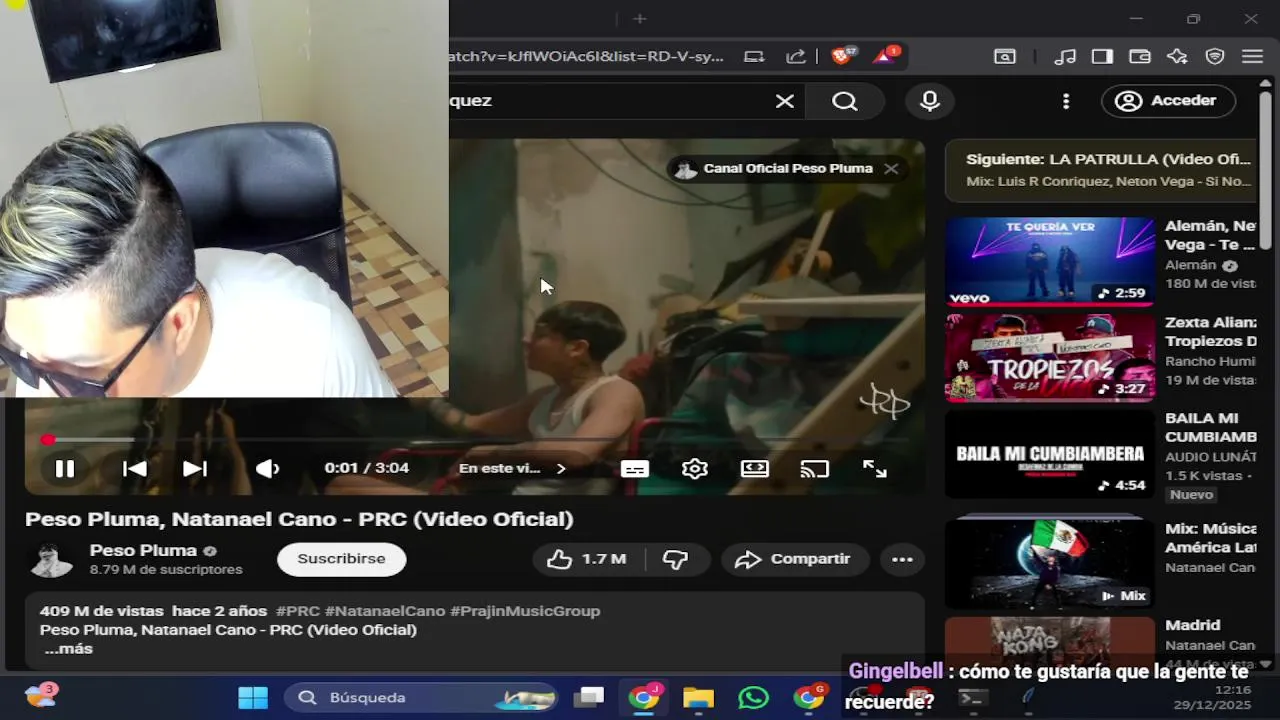Toggle subtitles with the captions icon
The height and width of the screenshot is (720, 1280).
(635, 468)
